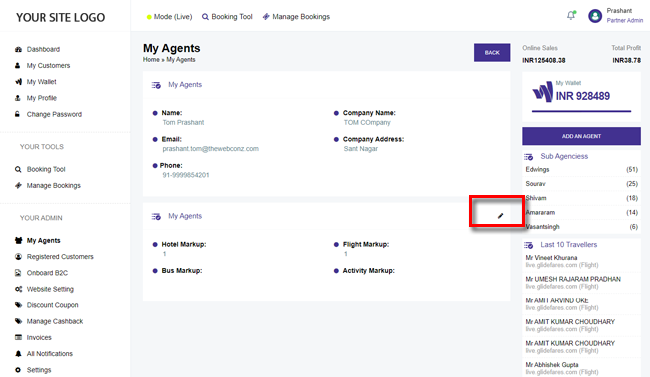This screenshot has height=377, width=650.
Task: Click the My Profile sidebar icon
Action: pyautogui.click(x=17, y=98)
